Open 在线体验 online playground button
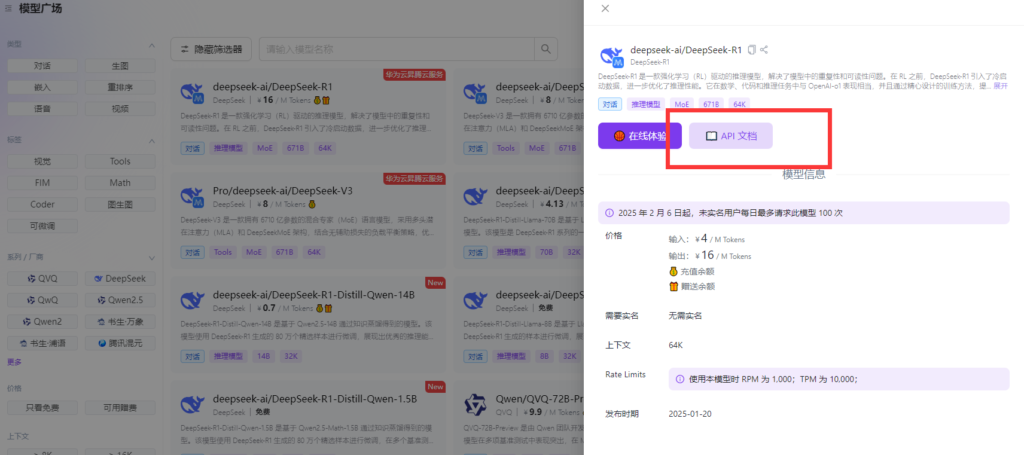 [x=640, y=136]
